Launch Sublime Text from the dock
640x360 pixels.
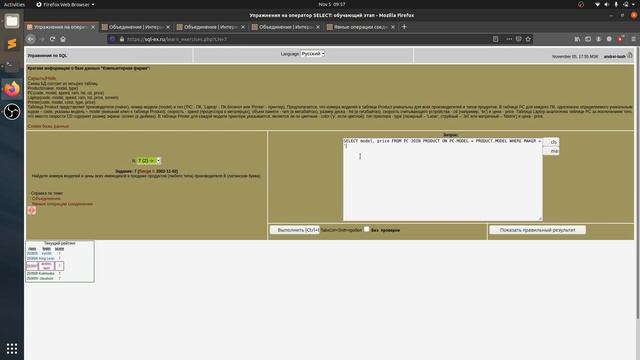12,43
